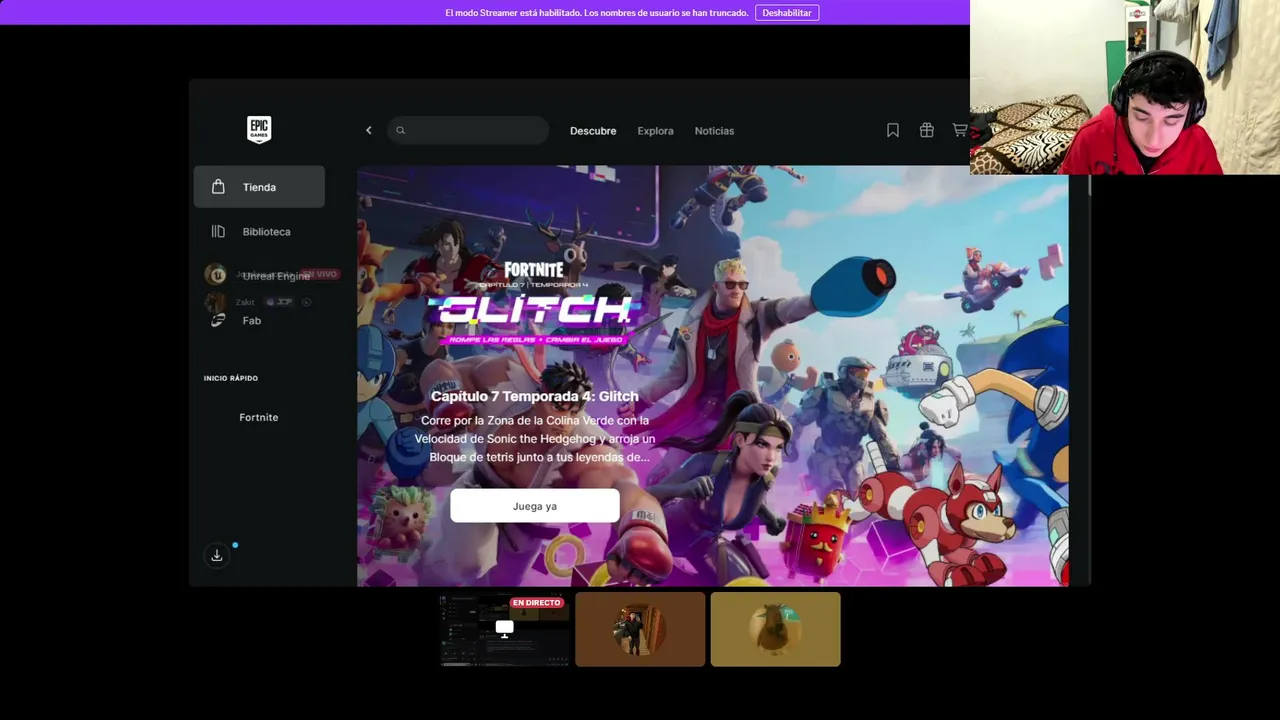
Task: Click the streamer mode enabled message
Action: [x=597, y=13]
